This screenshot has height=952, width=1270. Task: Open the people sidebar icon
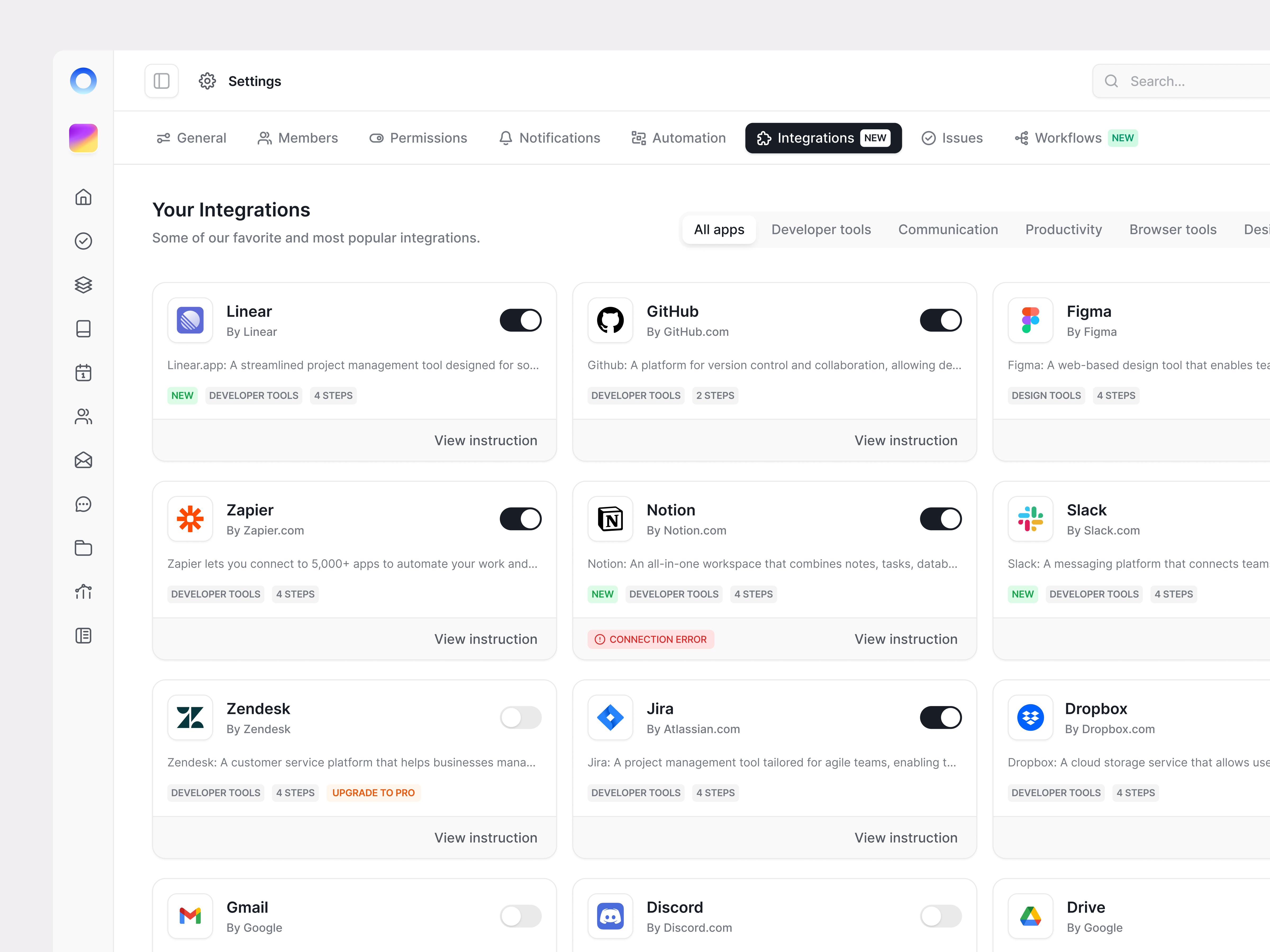83,416
